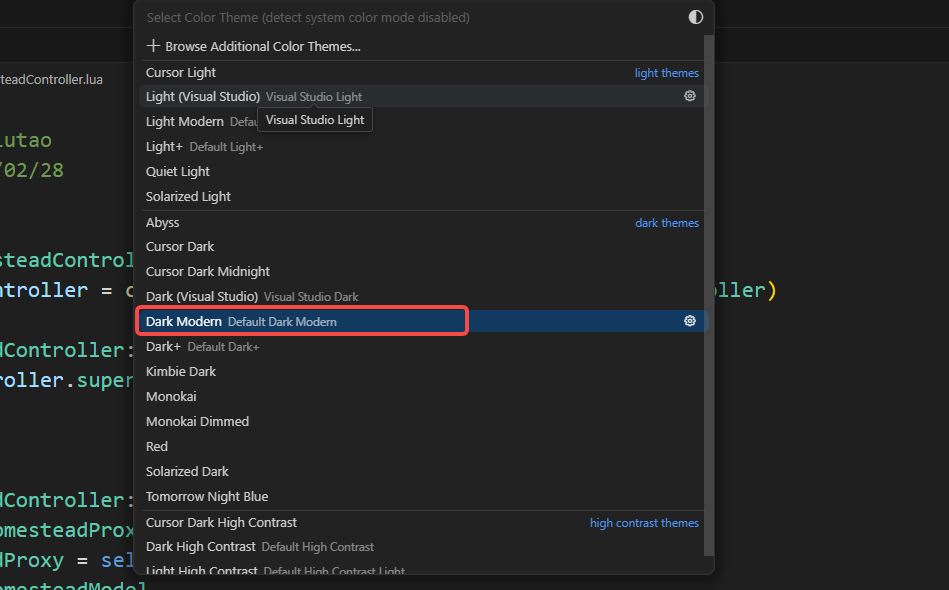
Task: Select the Monokai Dimmed theme
Action: point(422,422)
